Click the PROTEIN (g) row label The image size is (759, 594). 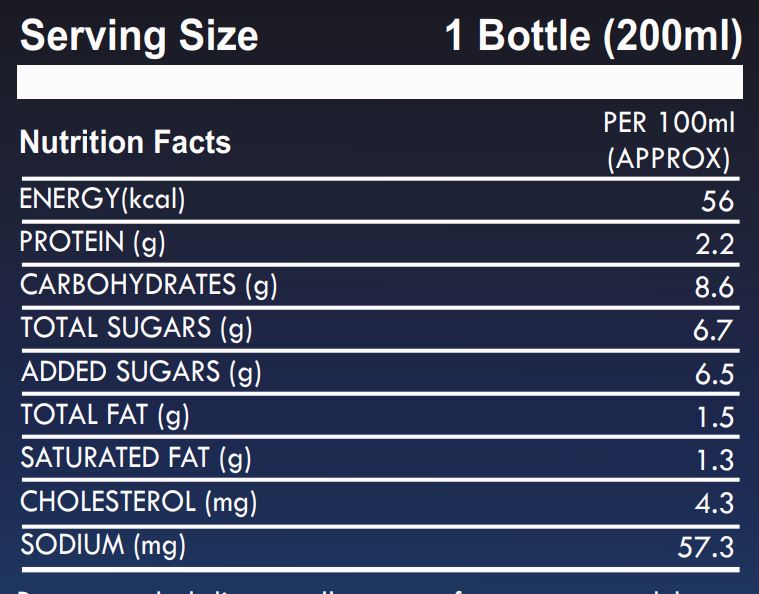tap(93, 242)
